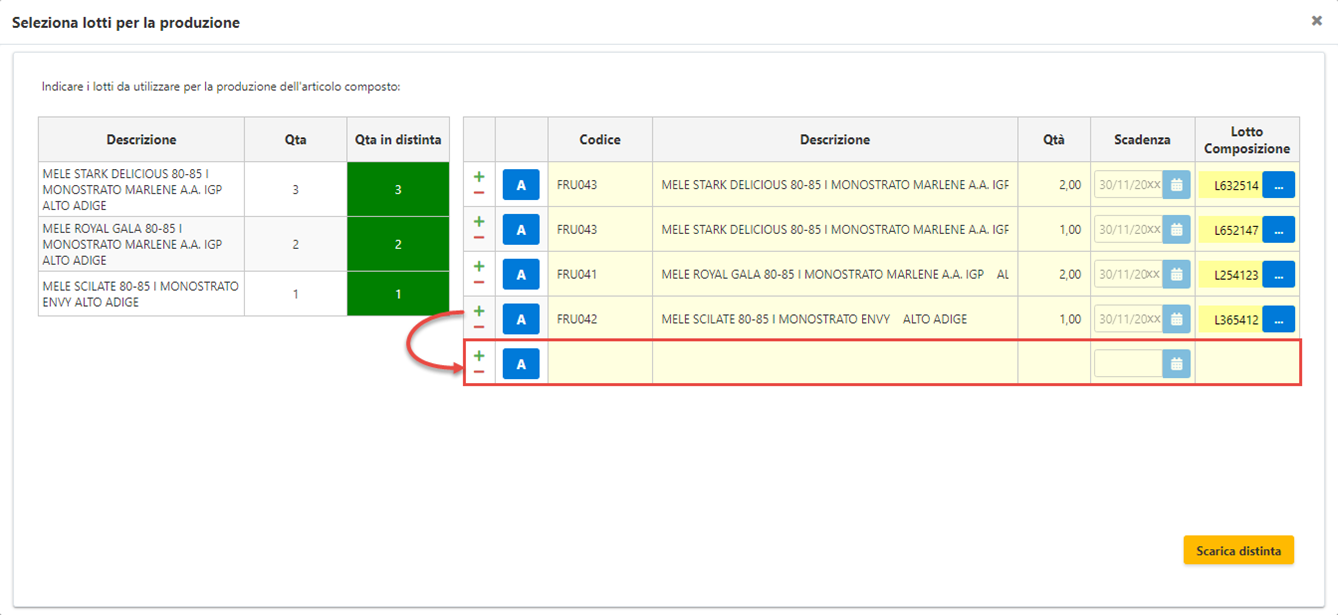Click plus icon in the empty last row
Viewport: 1338px width, 615px height.
479,356
